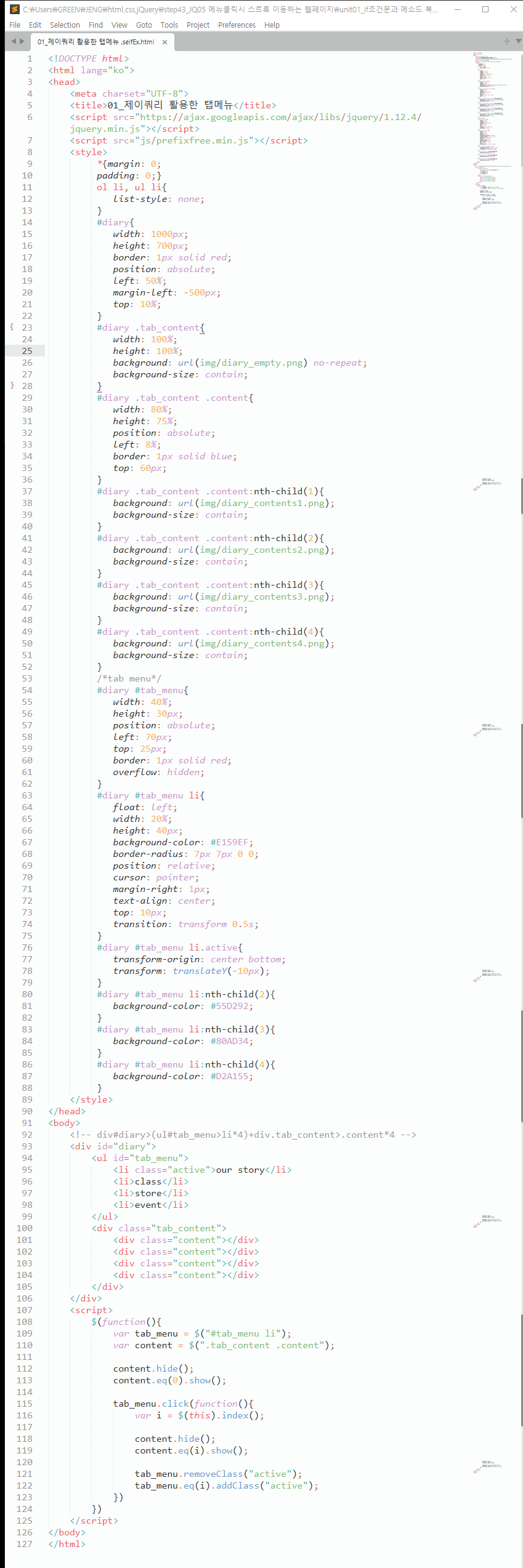Click line number 25 in the gutter

click(x=27, y=351)
